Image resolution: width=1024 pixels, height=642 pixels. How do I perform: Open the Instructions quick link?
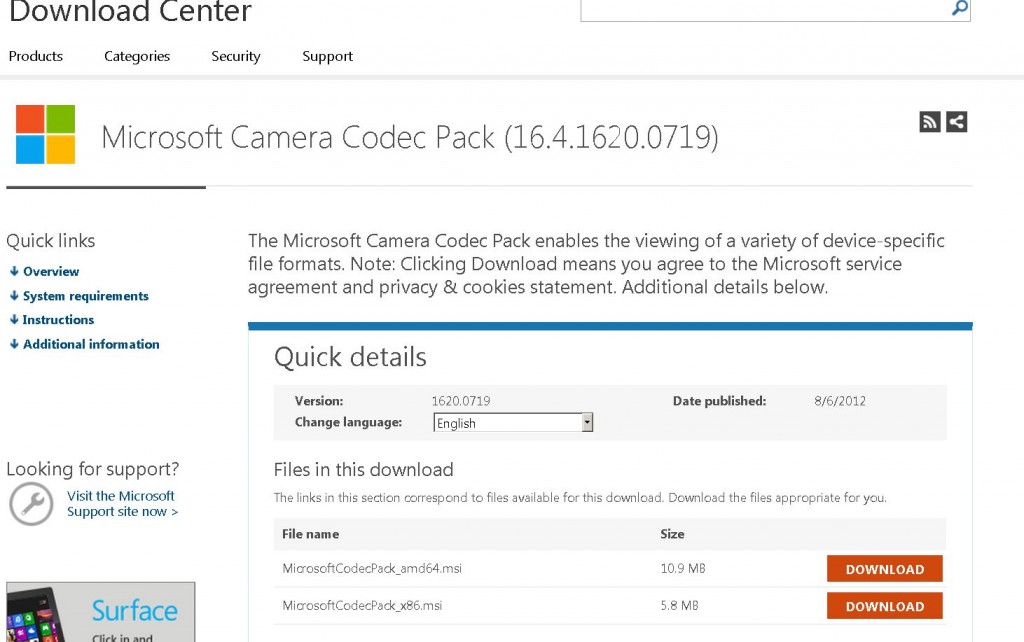point(58,319)
